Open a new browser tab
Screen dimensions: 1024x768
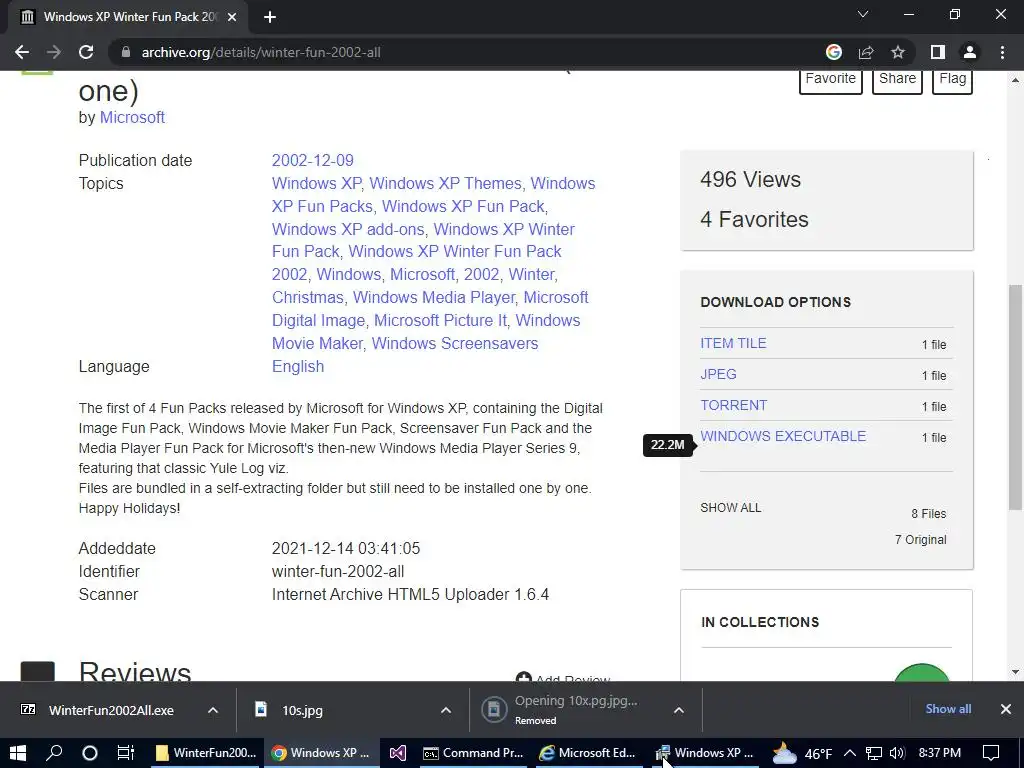(x=270, y=17)
